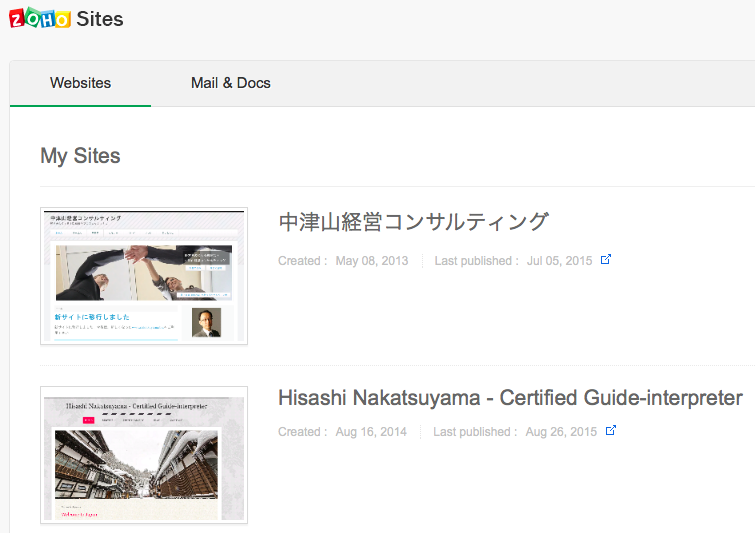Click the 中津山経営コンサルティング site thumbnail preview
Image resolution: width=755 pixels, height=533 pixels.
144,276
